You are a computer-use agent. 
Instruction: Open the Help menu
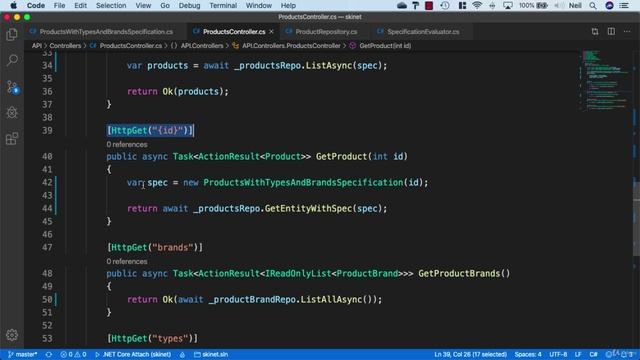point(288,5)
